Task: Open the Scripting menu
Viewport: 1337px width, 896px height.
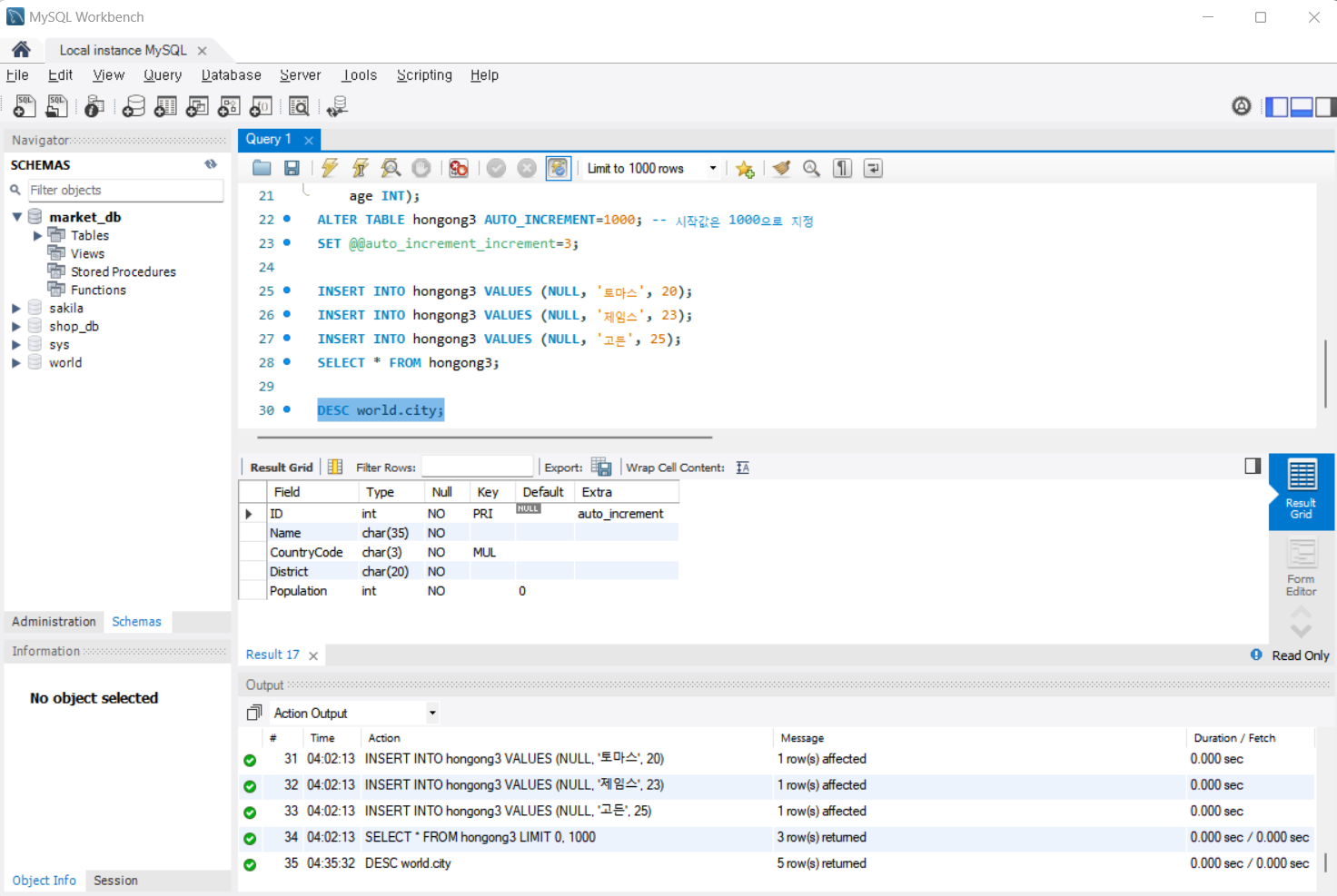Action: click(424, 74)
